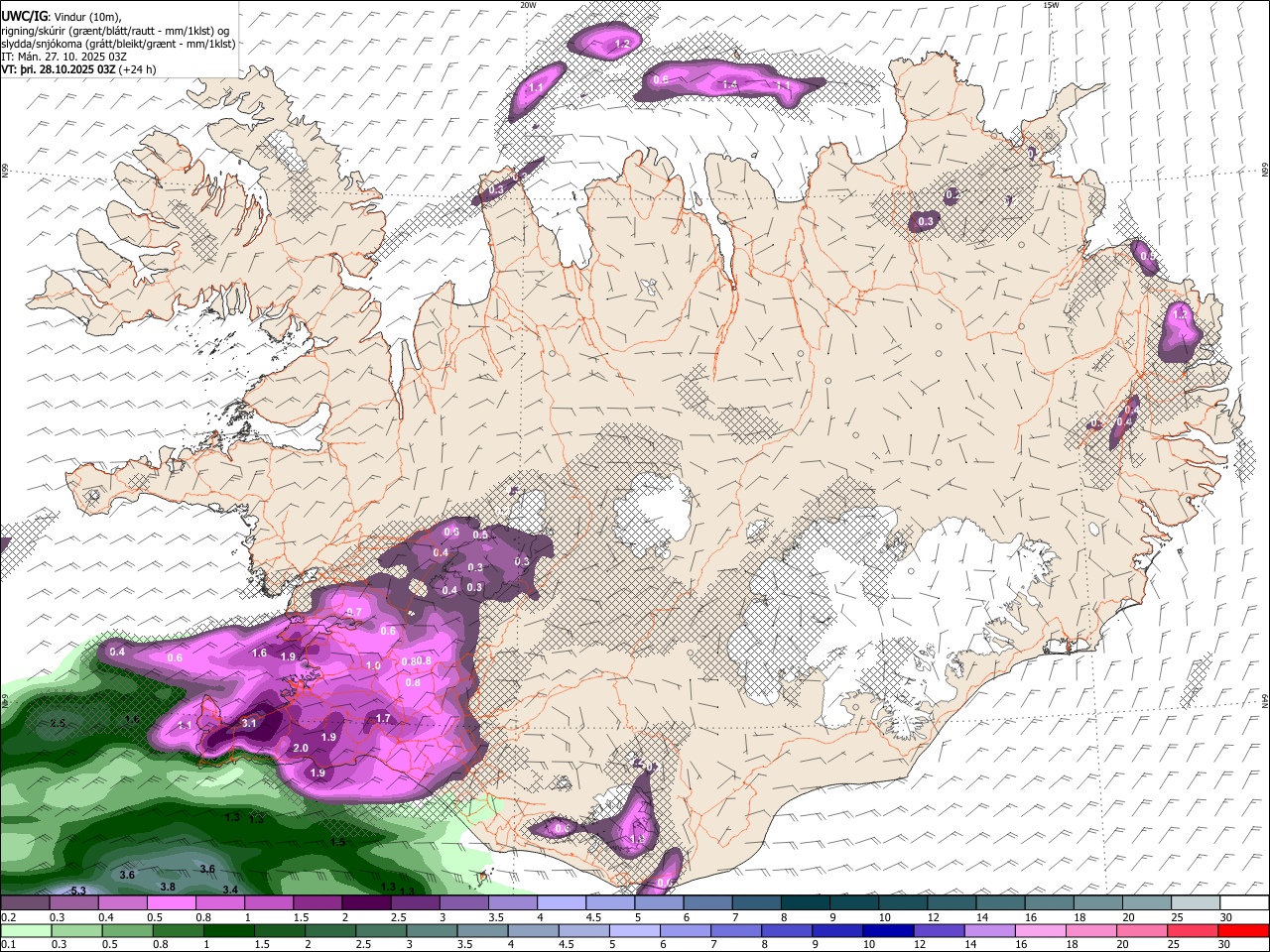Click the 3.1 snowfall value on the map
Screen dimensions: 1270x952
249,724
